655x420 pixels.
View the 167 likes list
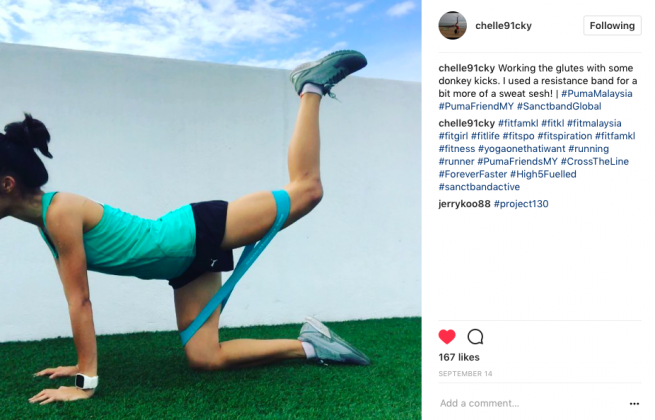(x=459, y=357)
